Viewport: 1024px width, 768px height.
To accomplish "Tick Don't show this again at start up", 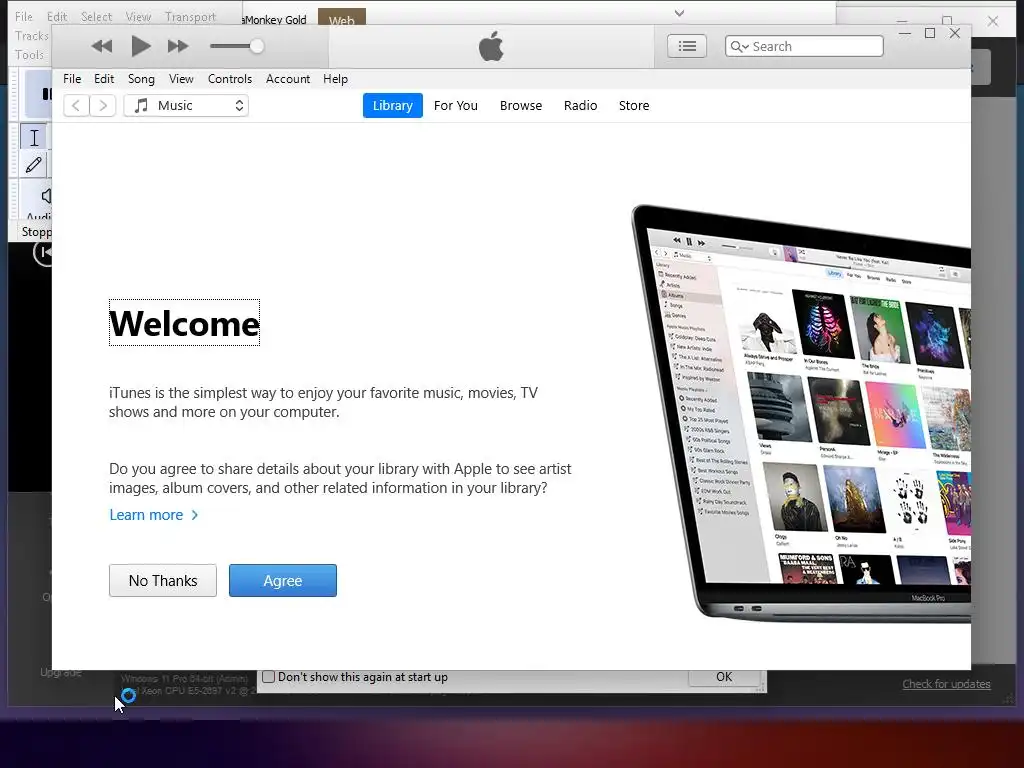I will tap(268, 677).
